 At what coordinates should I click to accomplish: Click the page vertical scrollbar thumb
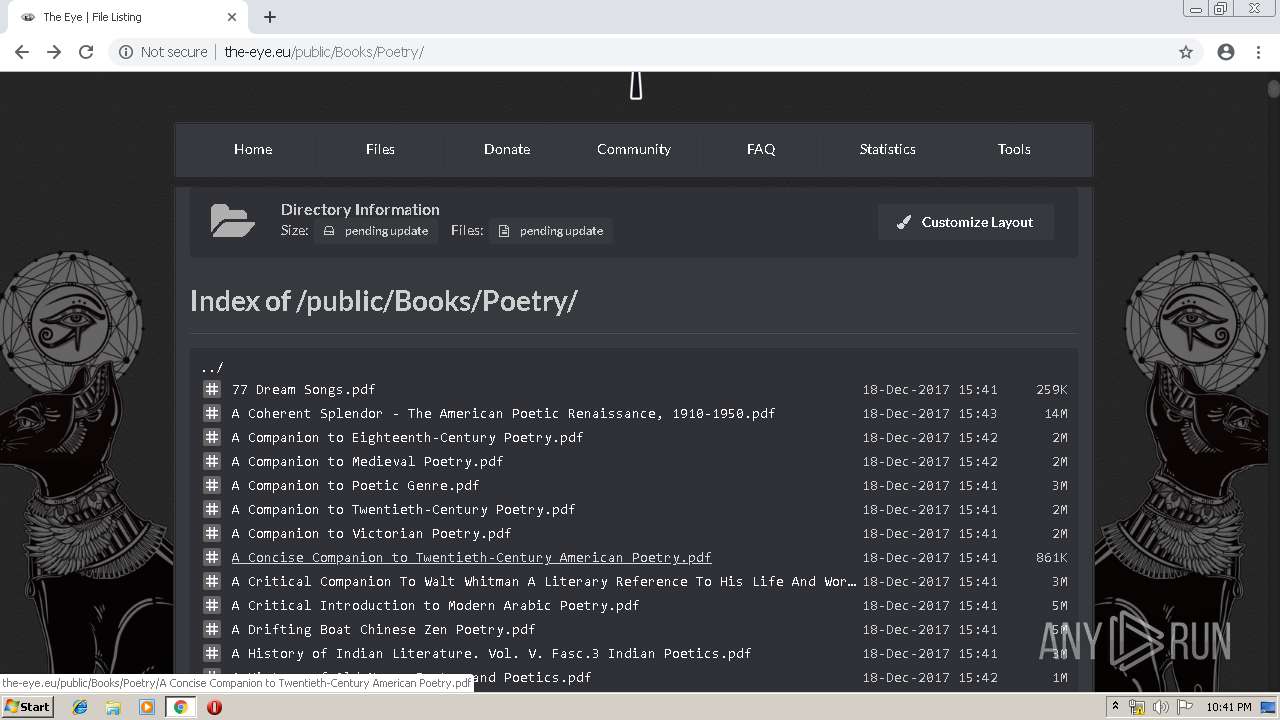(x=1274, y=89)
